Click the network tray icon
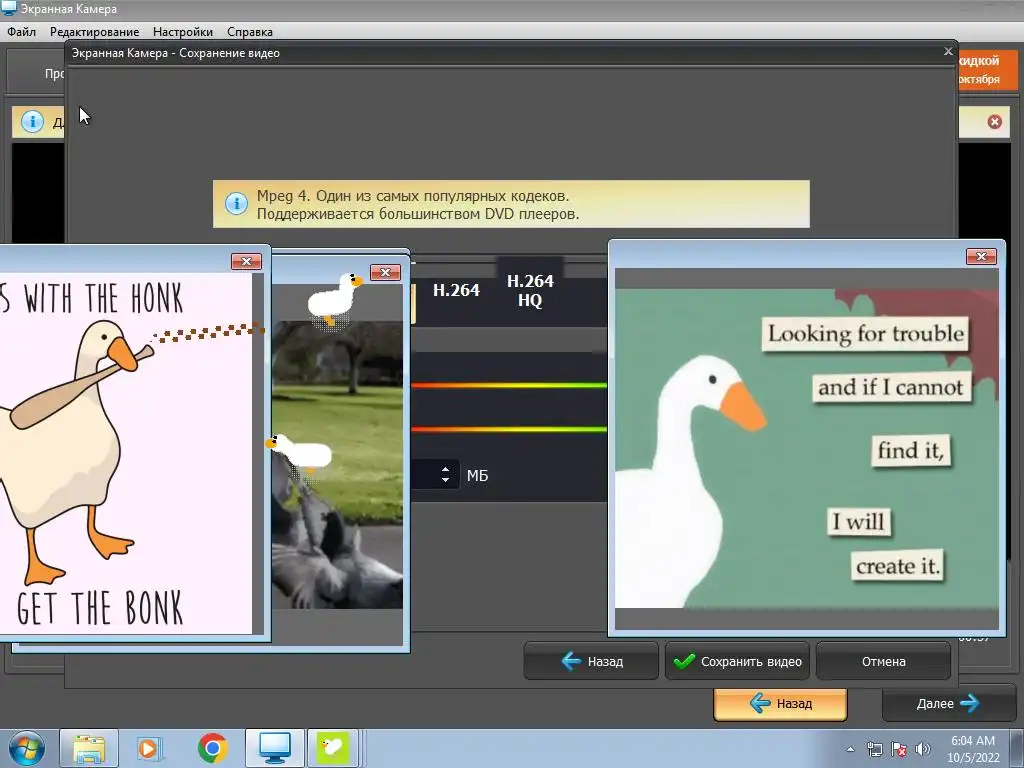Screen dimensions: 1024x768 pyautogui.click(x=874, y=749)
